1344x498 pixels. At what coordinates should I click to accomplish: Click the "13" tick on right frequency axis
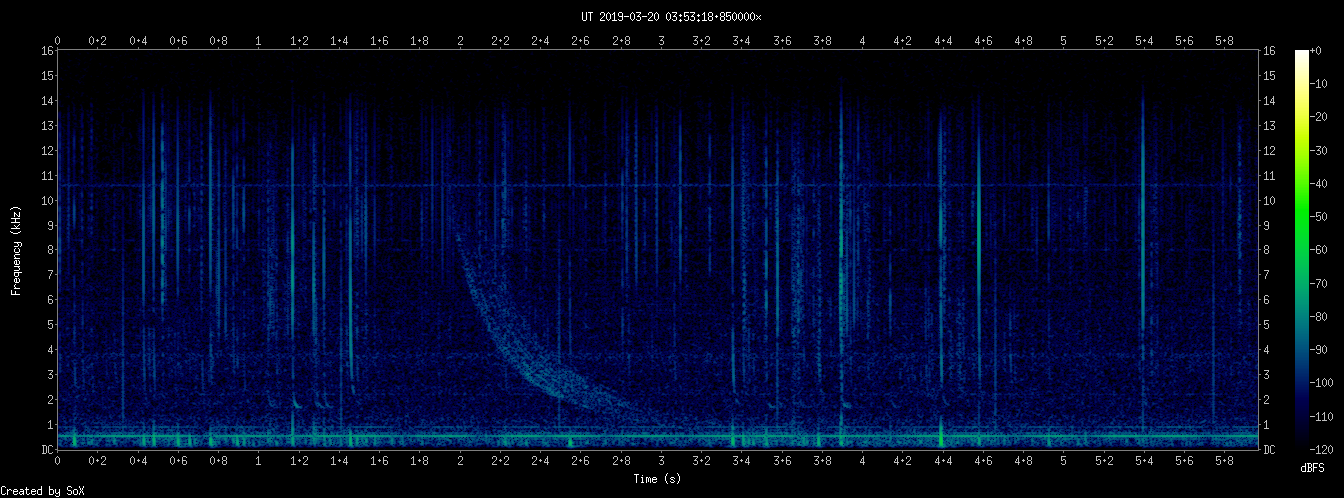pyautogui.click(x=1270, y=125)
